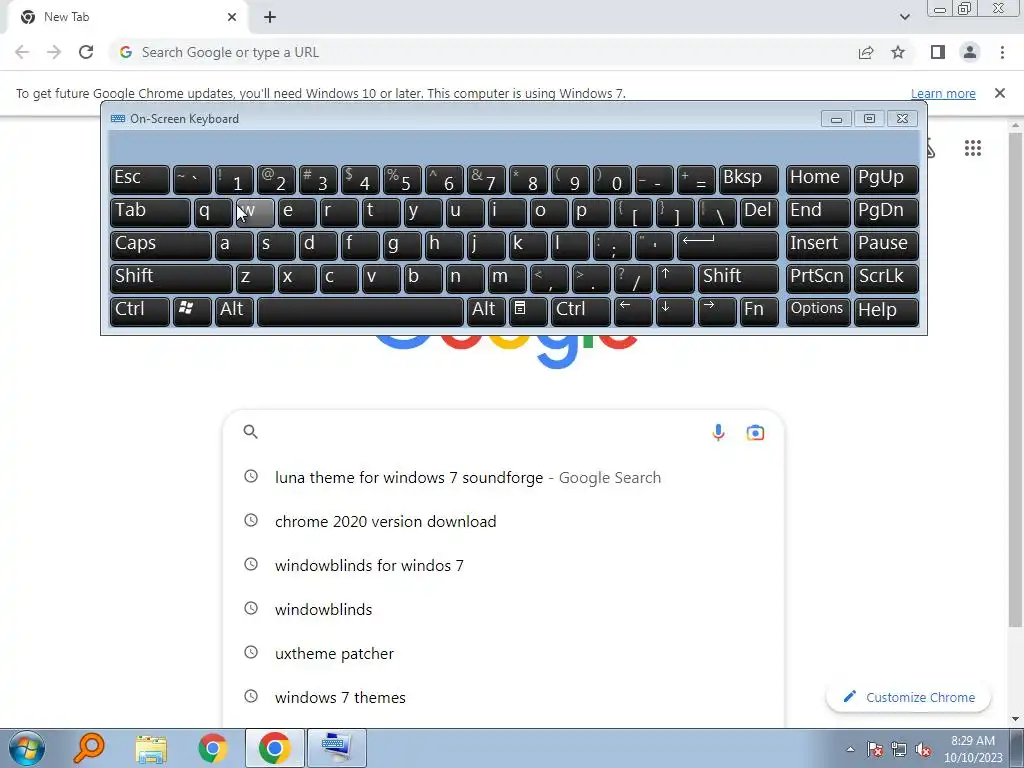Tap the down arrow key on keyboard

click(675, 311)
